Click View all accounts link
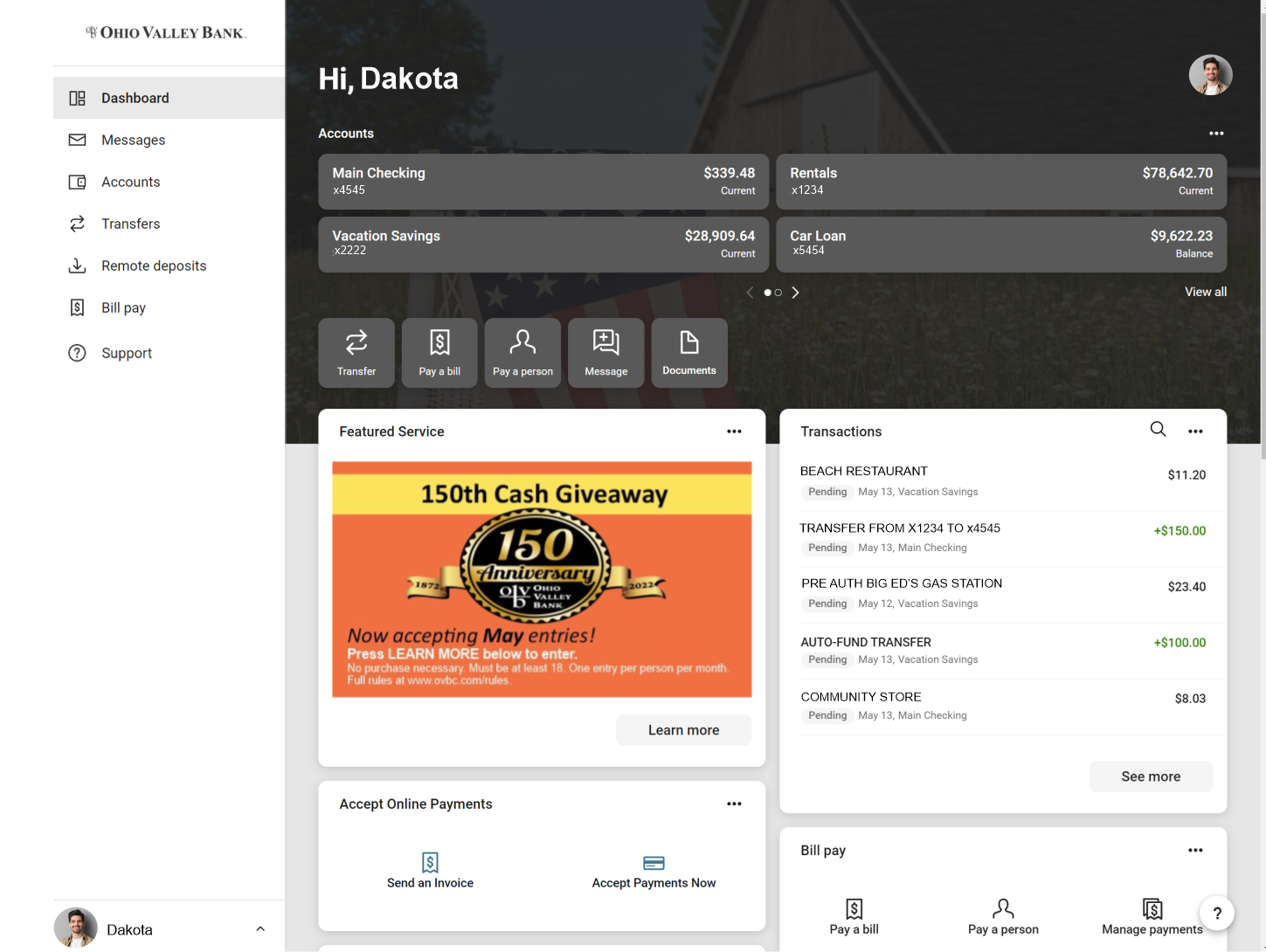1266x952 pixels. pyautogui.click(x=1206, y=291)
